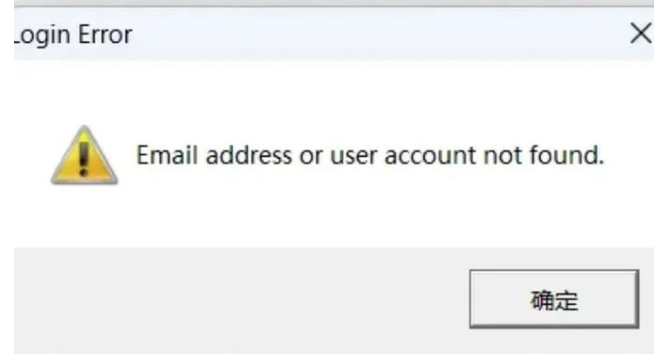Click the 'Login Error' title text
Screen dimensions: 666x364
coord(73,34)
